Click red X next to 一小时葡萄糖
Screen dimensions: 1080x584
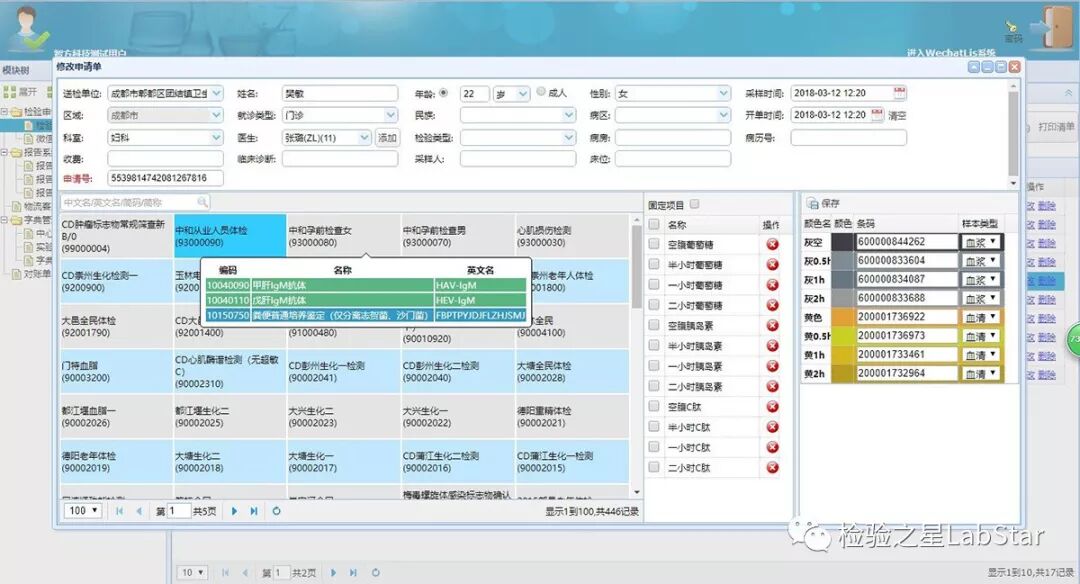click(772, 285)
